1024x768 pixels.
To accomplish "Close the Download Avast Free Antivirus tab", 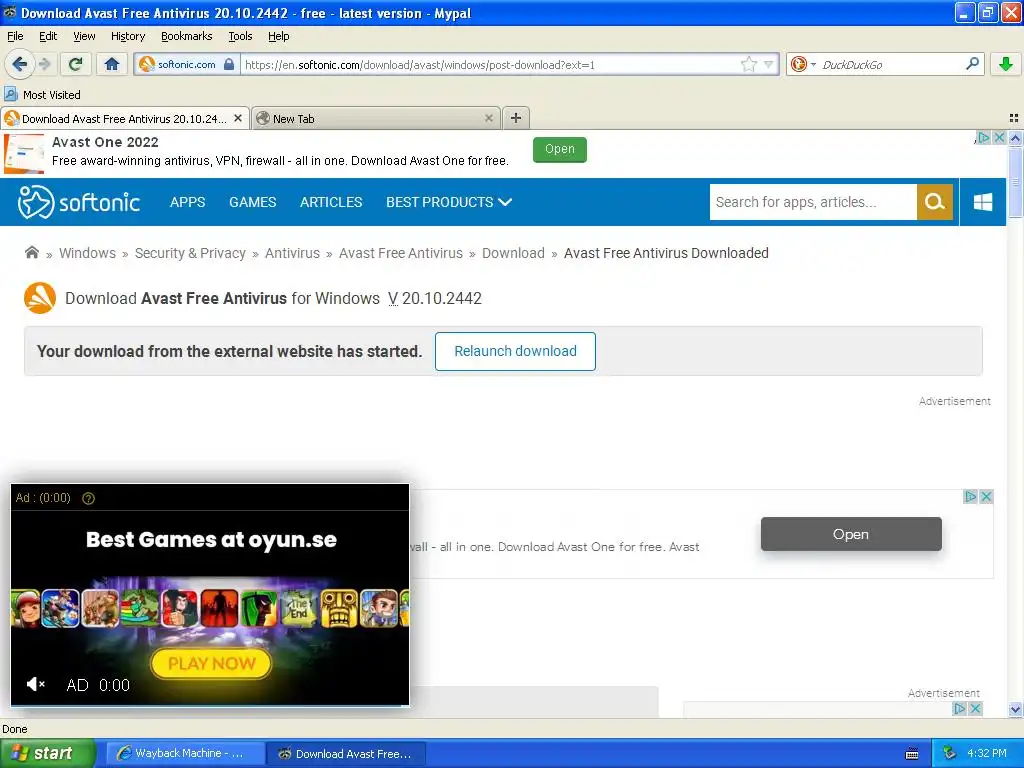I will coord(238,118).
